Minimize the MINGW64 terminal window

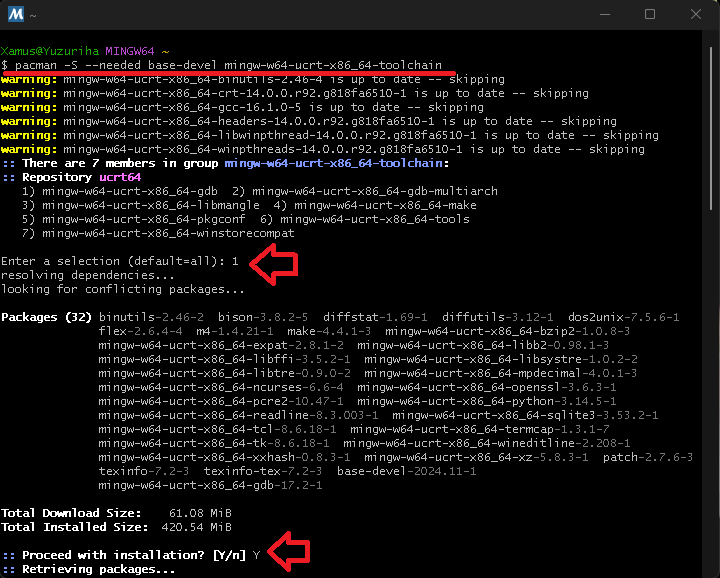[x=605, y=14]
